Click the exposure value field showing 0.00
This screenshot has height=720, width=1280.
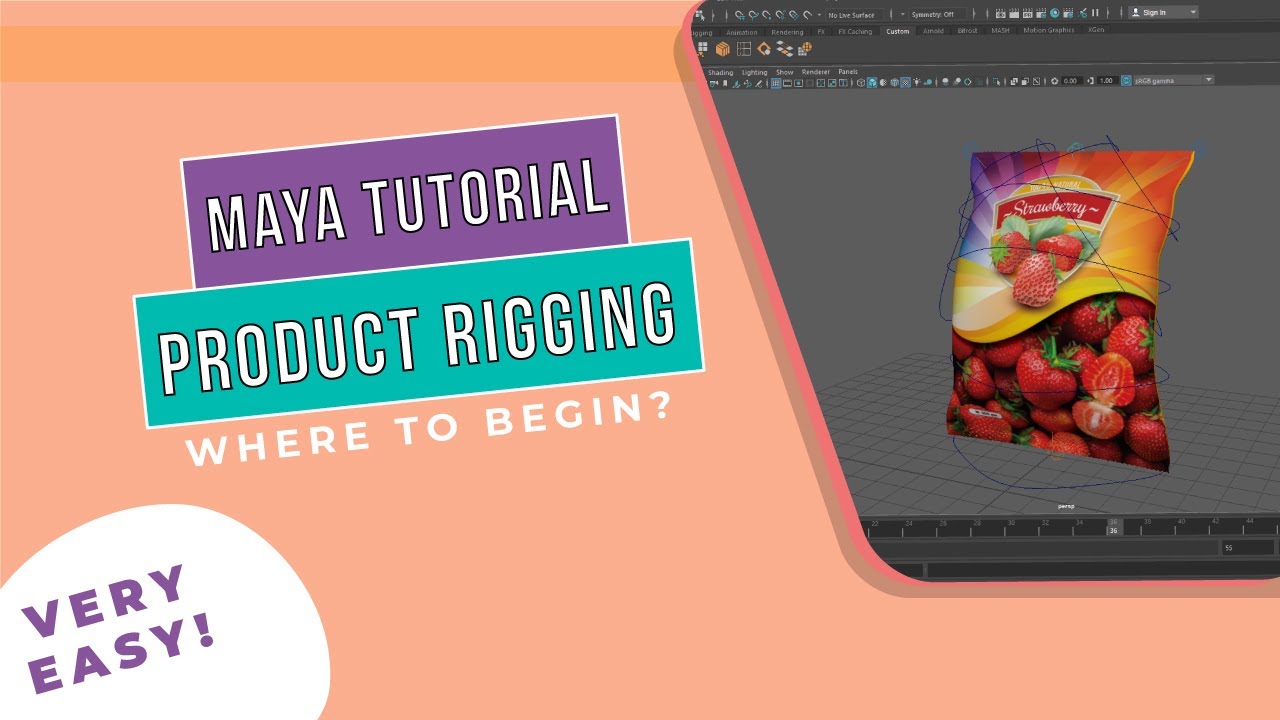(x=1072, y=81)
